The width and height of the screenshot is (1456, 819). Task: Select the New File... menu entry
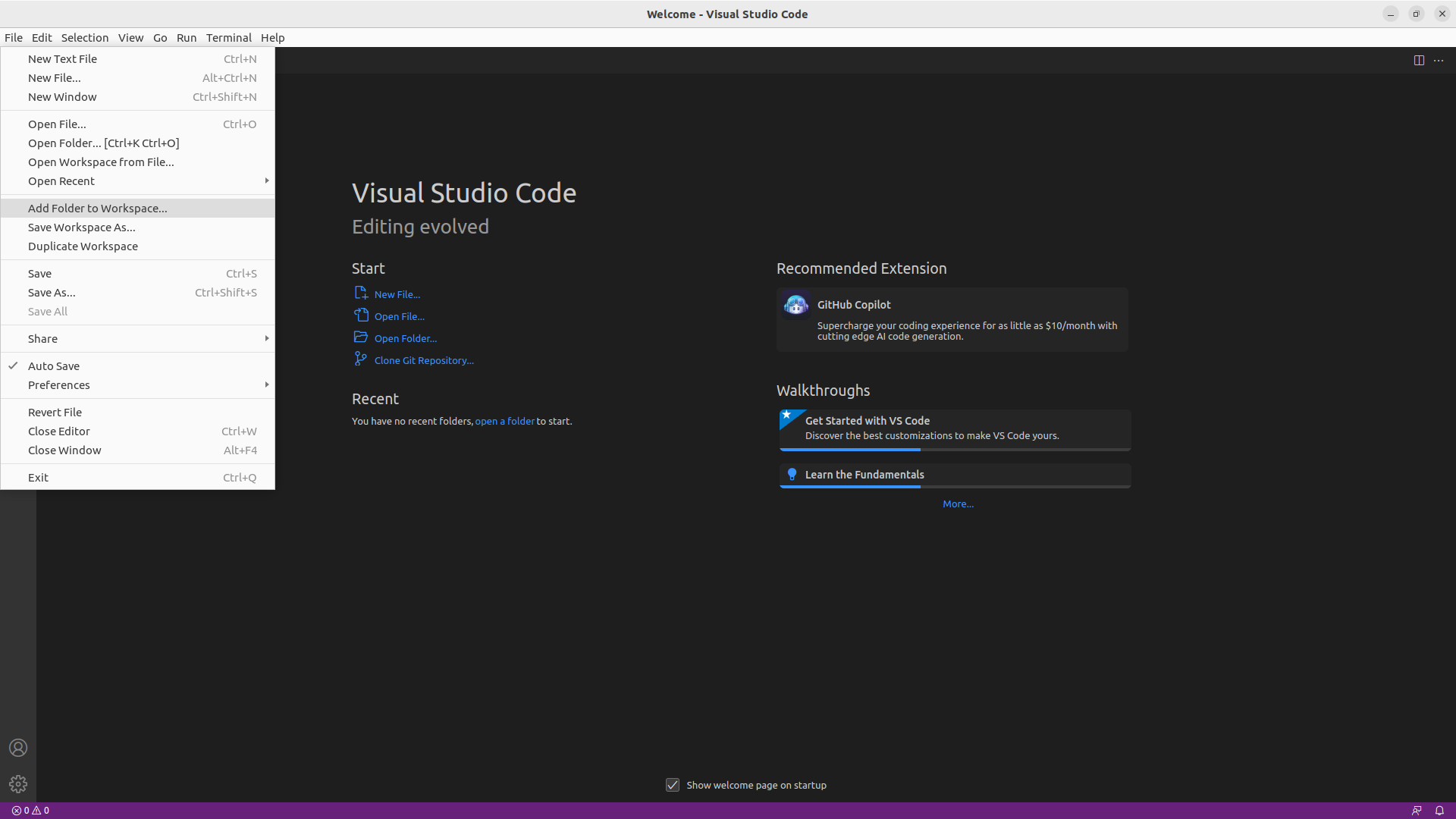pos(137,78)
